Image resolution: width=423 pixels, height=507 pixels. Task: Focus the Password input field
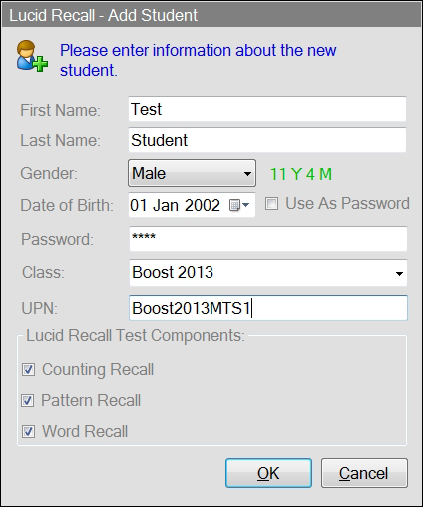click(x=268, y=239)
